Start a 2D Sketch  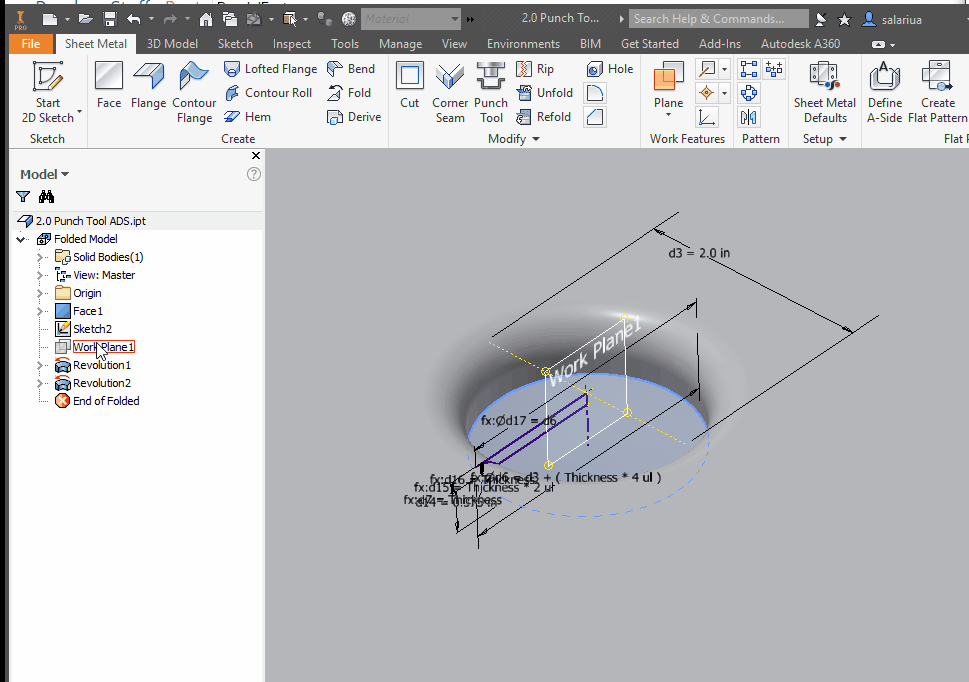coord(48,91)
